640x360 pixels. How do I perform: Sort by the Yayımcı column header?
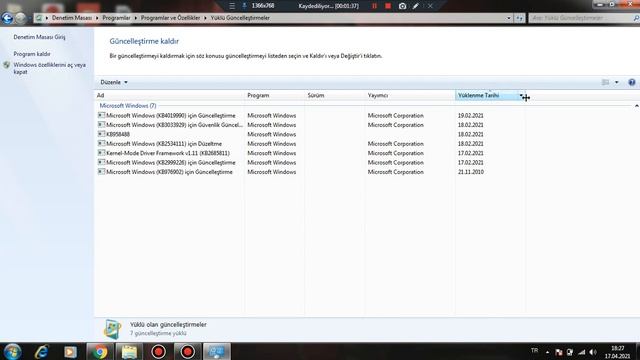409,96
